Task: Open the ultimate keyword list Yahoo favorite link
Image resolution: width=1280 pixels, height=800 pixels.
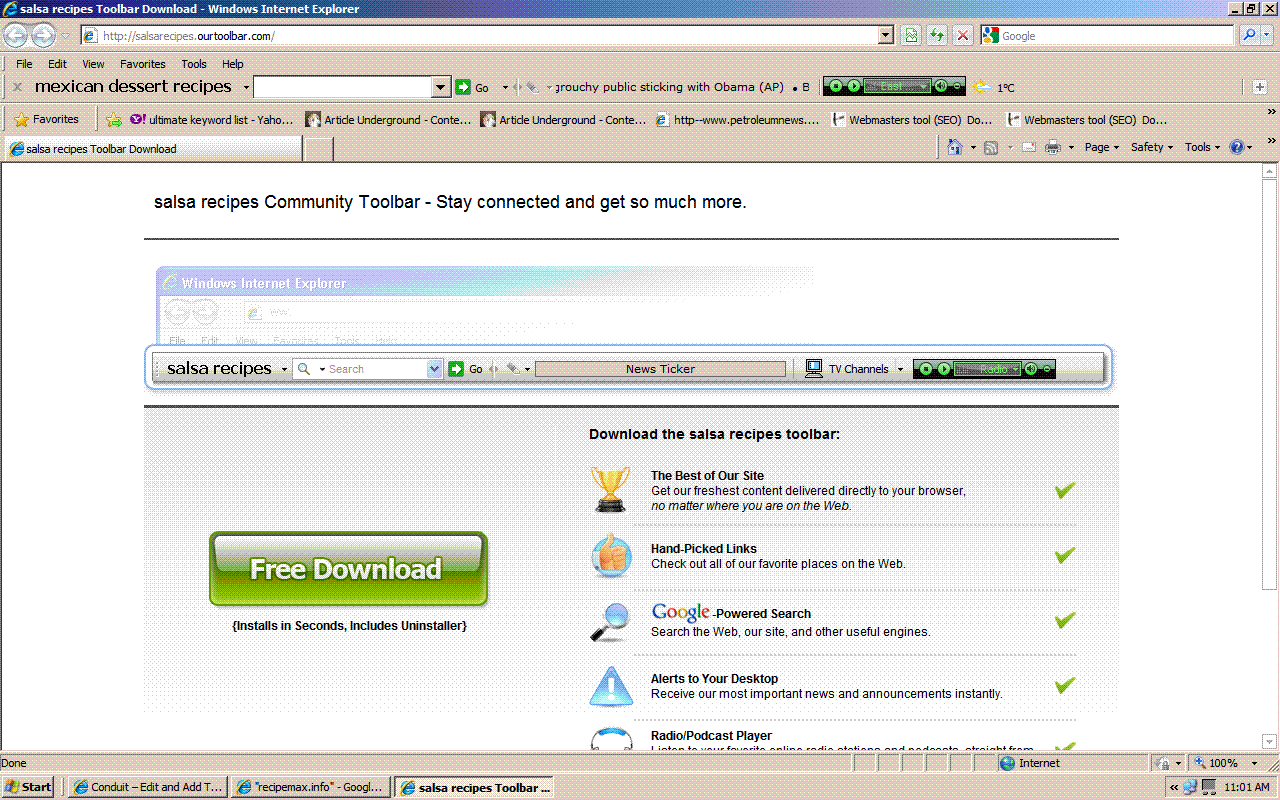Action: (211, 120)
